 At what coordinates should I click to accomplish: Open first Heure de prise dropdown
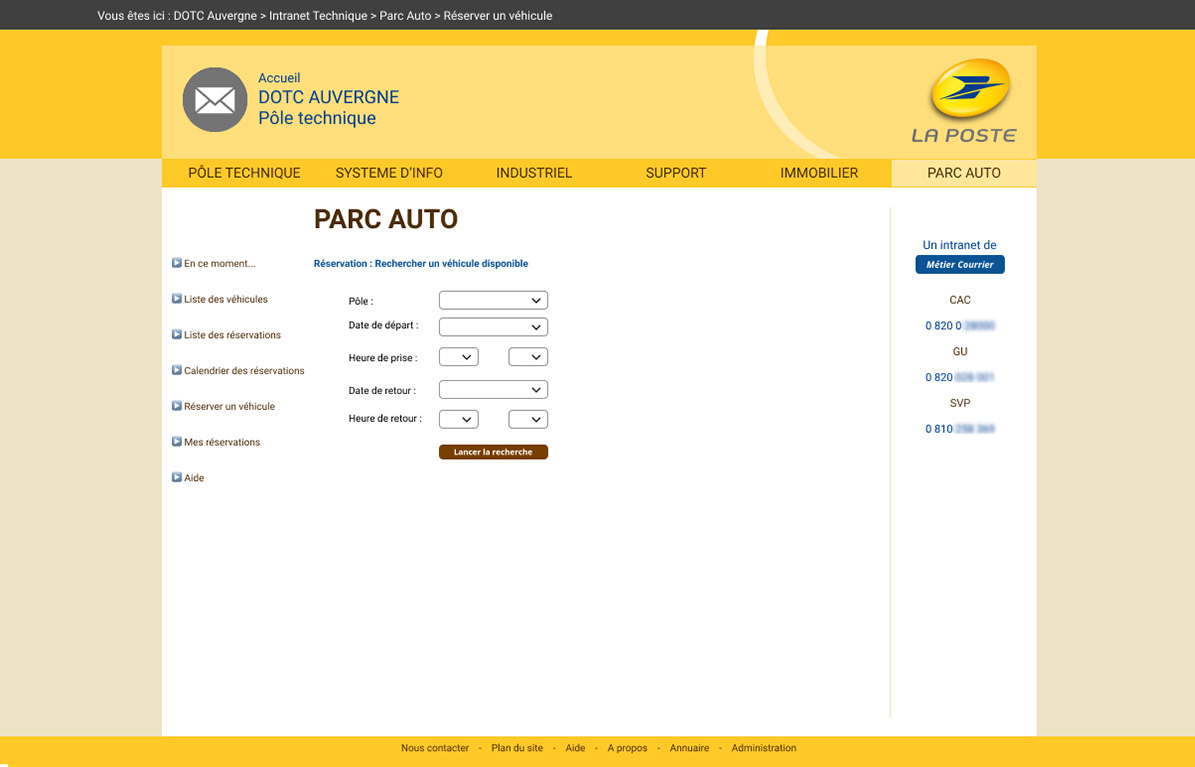(x=459, y=357)
